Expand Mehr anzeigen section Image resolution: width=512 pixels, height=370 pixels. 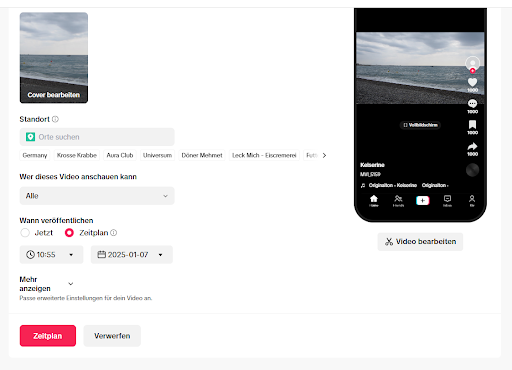tap(47, 284)
